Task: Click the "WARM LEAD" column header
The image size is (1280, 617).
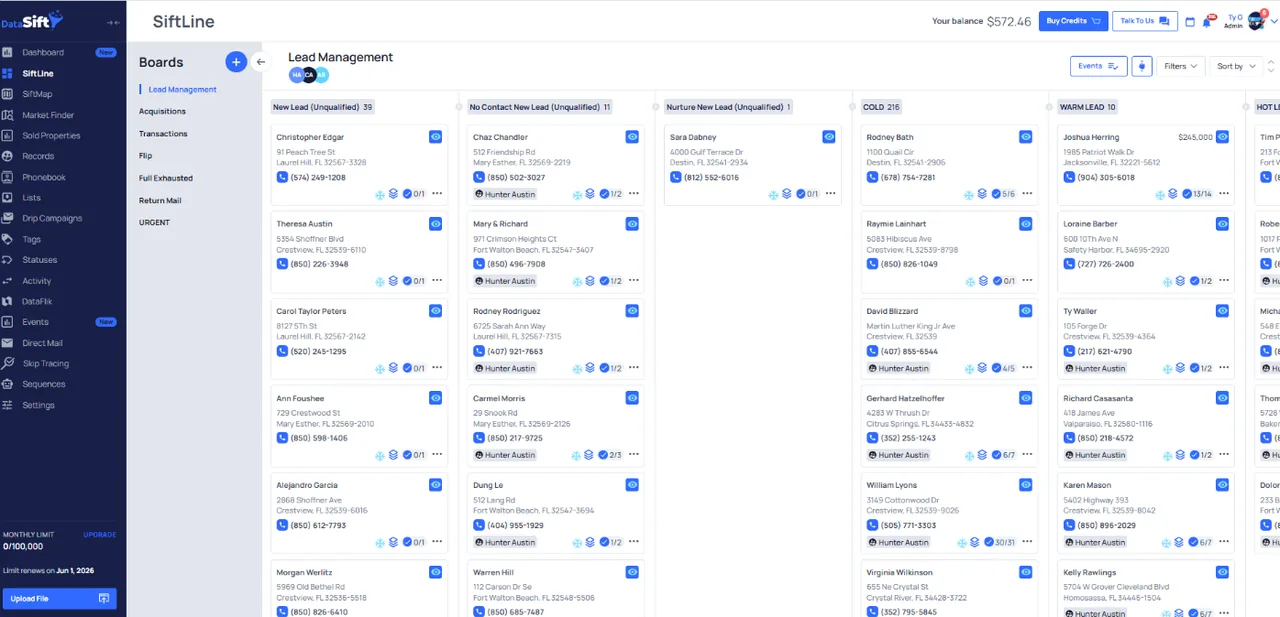Action: pyautogui.click(x=1088, y=107)
